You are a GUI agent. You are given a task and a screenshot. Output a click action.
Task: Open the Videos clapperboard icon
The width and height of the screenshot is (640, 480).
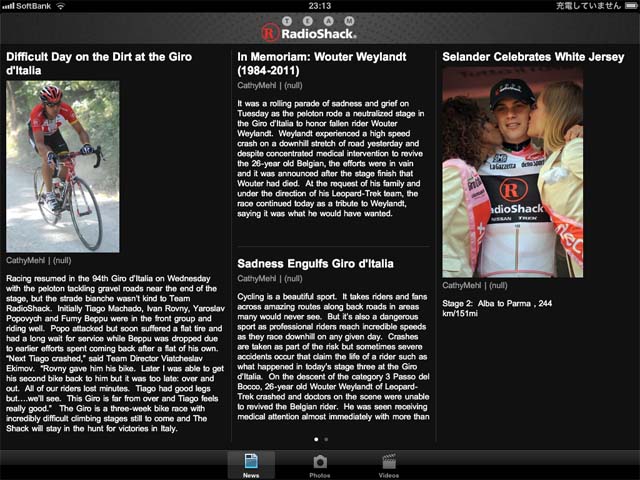(x=389, y=461)
